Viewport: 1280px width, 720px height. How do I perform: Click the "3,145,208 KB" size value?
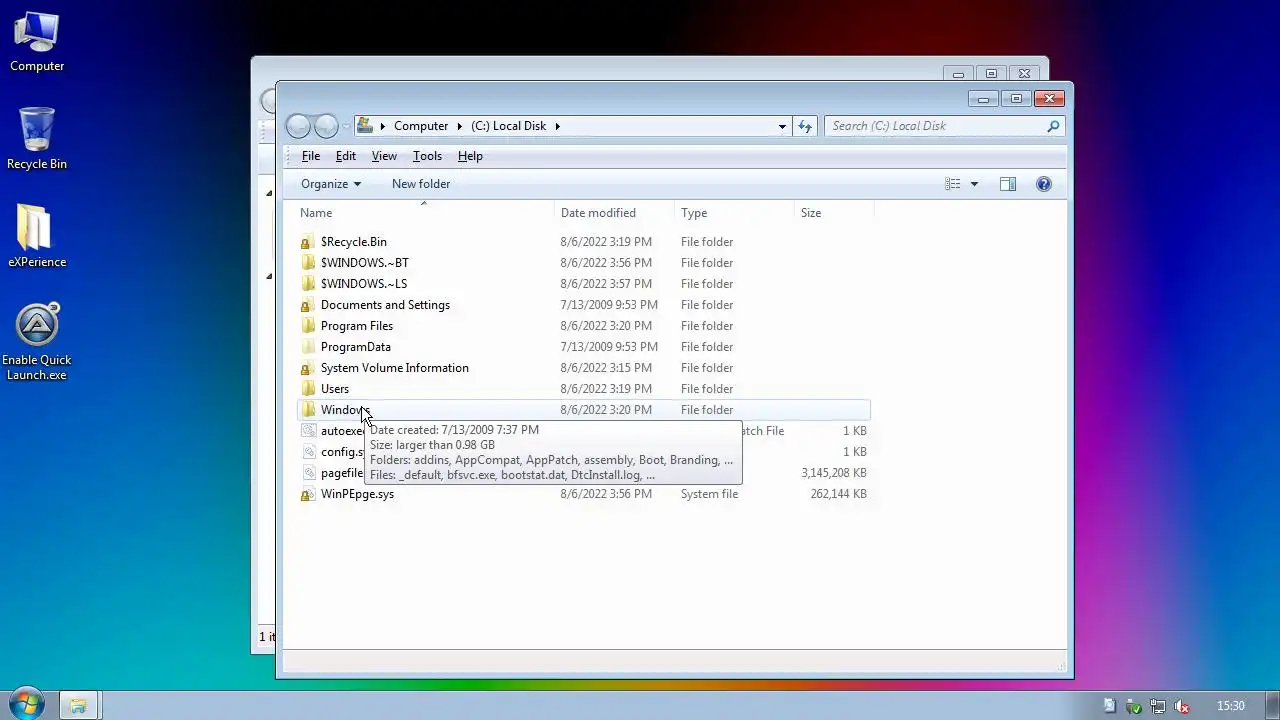coord(834,473)
